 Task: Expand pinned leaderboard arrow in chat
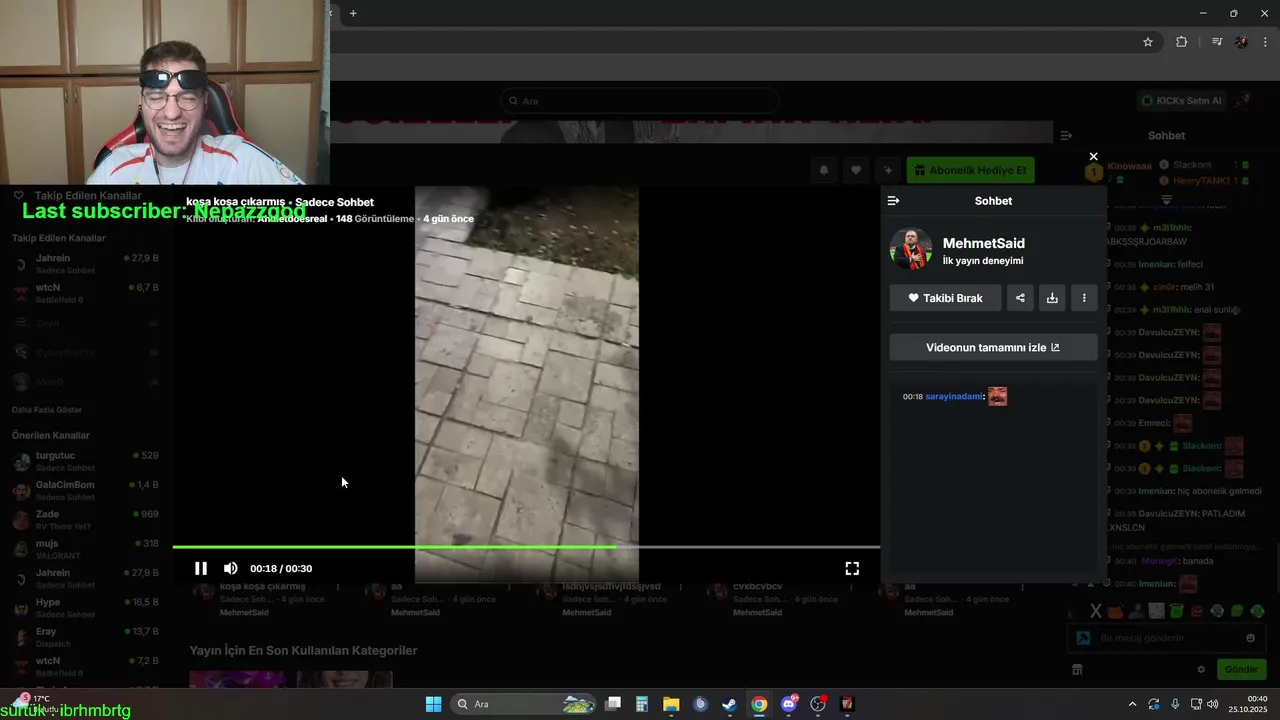pos(1166,200)
